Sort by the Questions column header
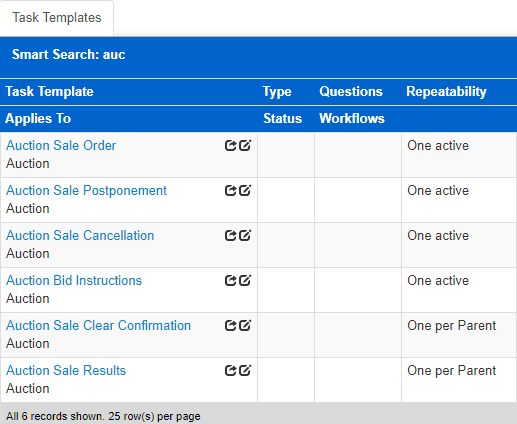This screenshot has width=517, height=424. pos(351,91)
